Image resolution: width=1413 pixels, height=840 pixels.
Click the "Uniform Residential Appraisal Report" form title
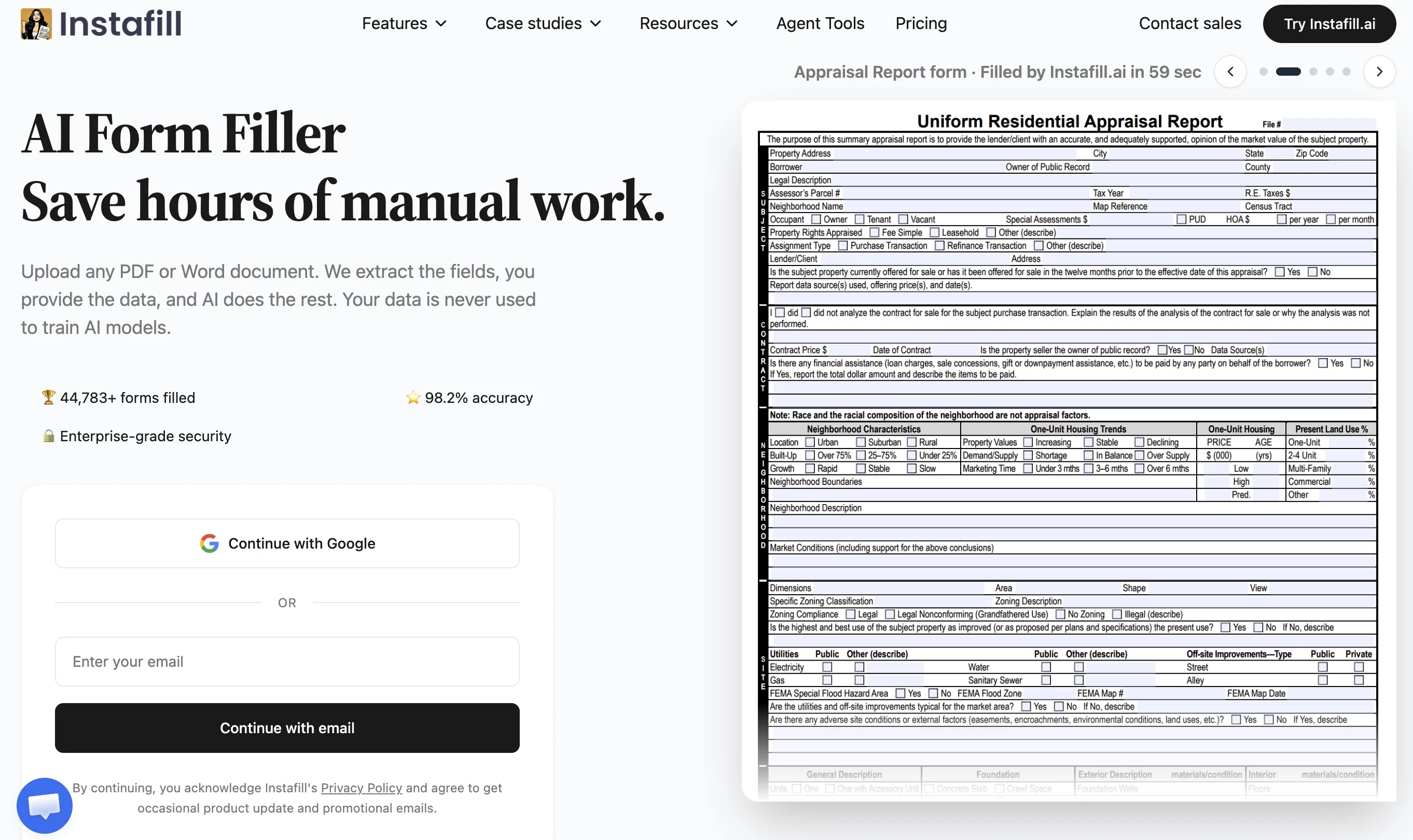pyautogui.click(x=1070, y=122)
